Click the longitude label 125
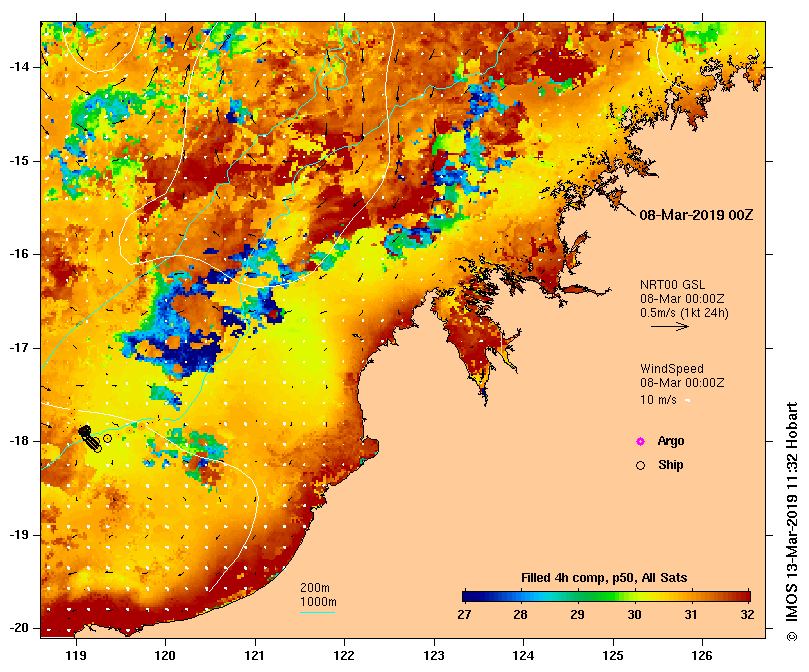809x672 pixels. pyautogui.click(x=613, y=656)
